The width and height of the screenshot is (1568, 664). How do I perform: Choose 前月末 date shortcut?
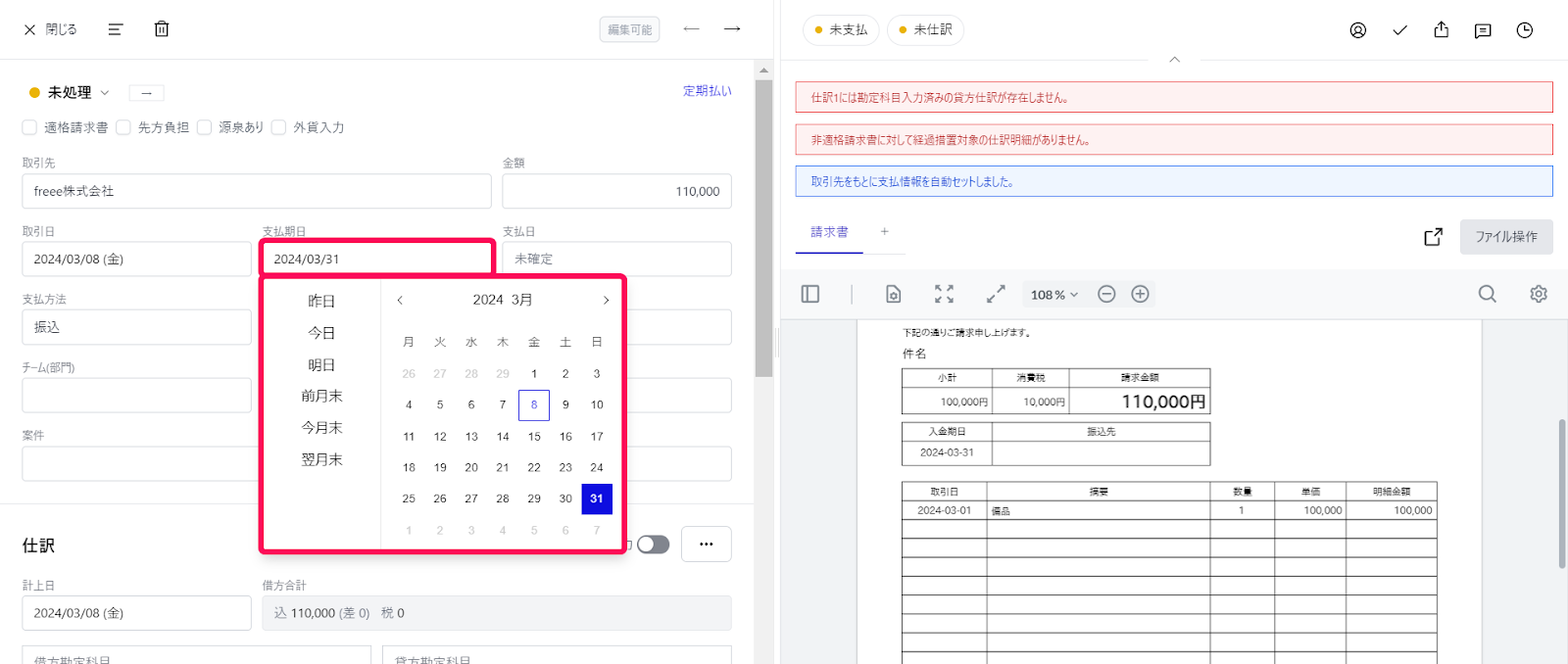[x=321, y=396]
